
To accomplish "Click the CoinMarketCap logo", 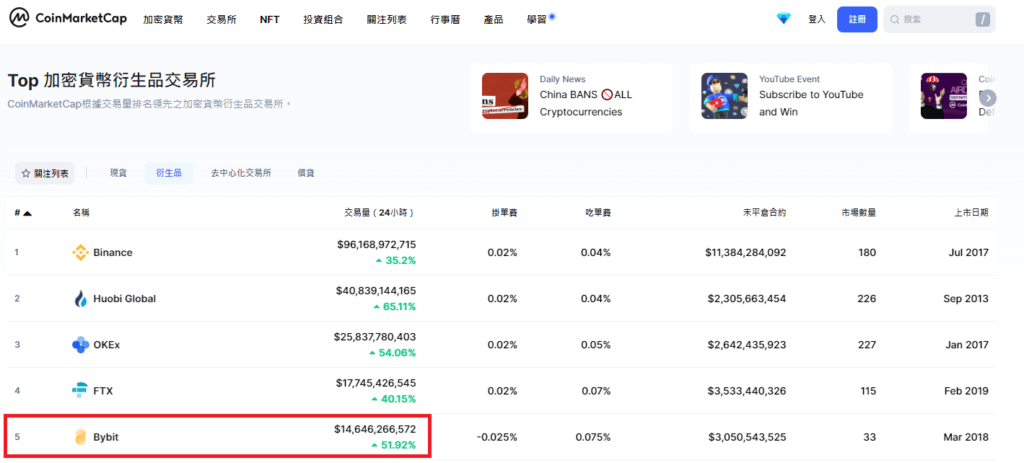I will click(67, 19).
